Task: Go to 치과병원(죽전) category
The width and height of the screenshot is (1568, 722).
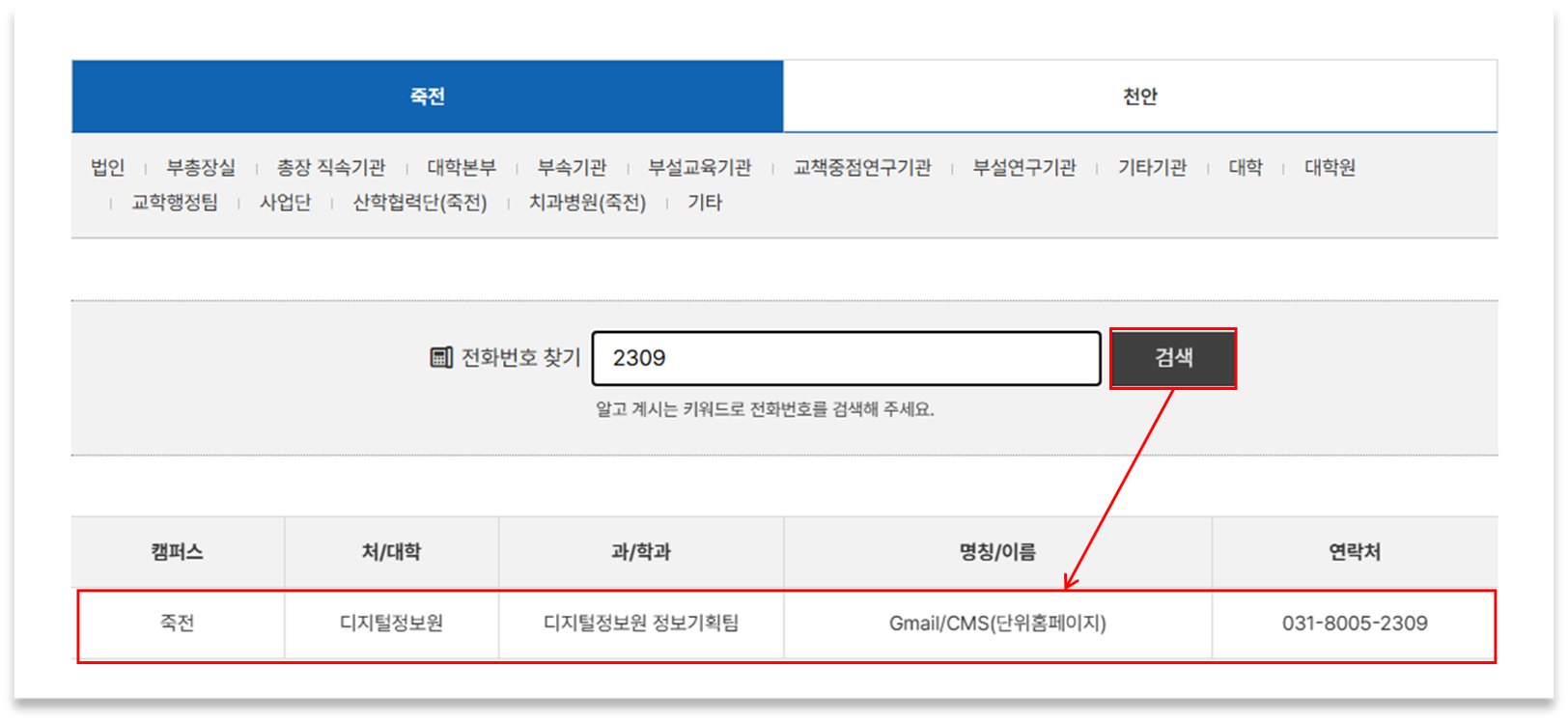Action: pos(587,203)
